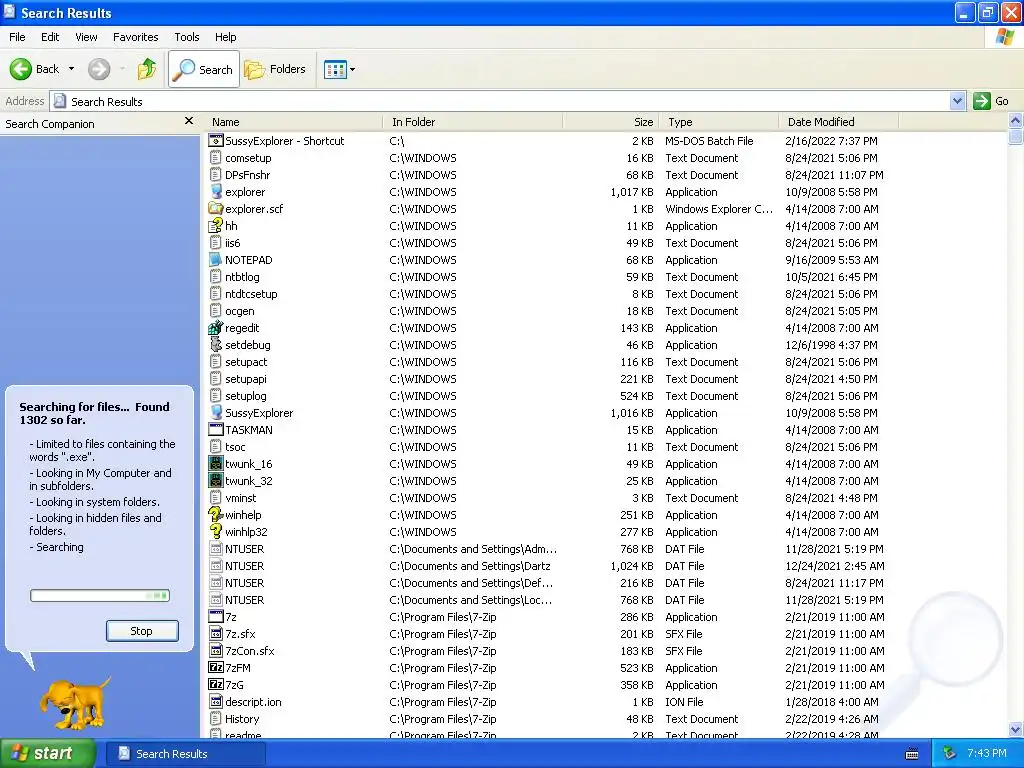Image resolution: width=1024 pixels, height=768 pixels.
Task: Close the Search Companion pane
Action: click(189, 121)
